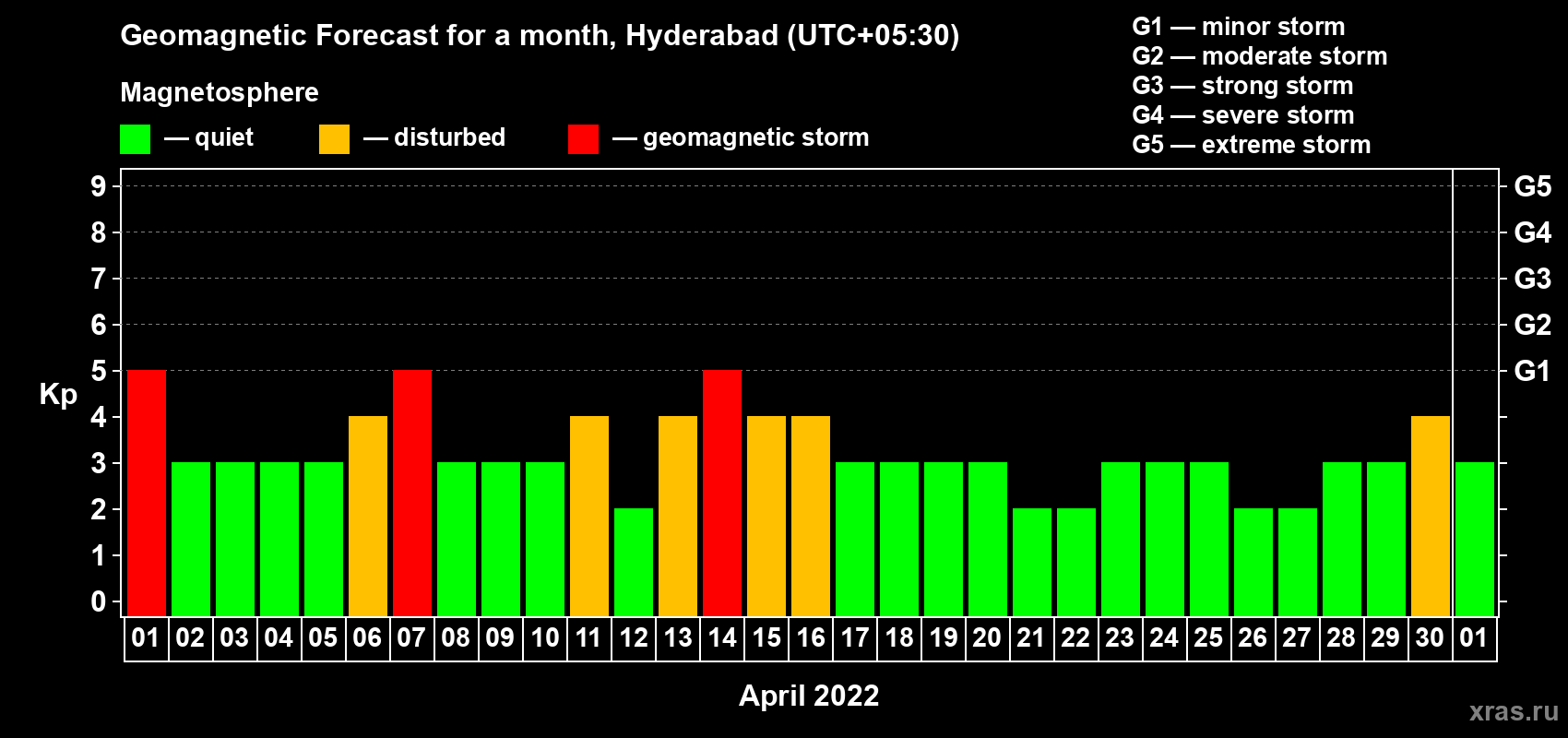The width and height of the screenshot is (1568, 738).
Task: Click the 'G3 — strong storm' legend text
Action: click(x=1243, y=86)
